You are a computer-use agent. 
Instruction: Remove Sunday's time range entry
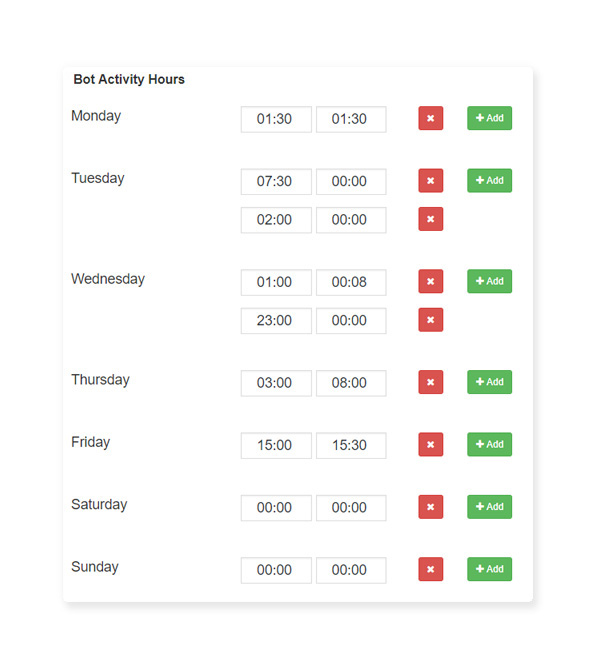click(x=430, y=569)
